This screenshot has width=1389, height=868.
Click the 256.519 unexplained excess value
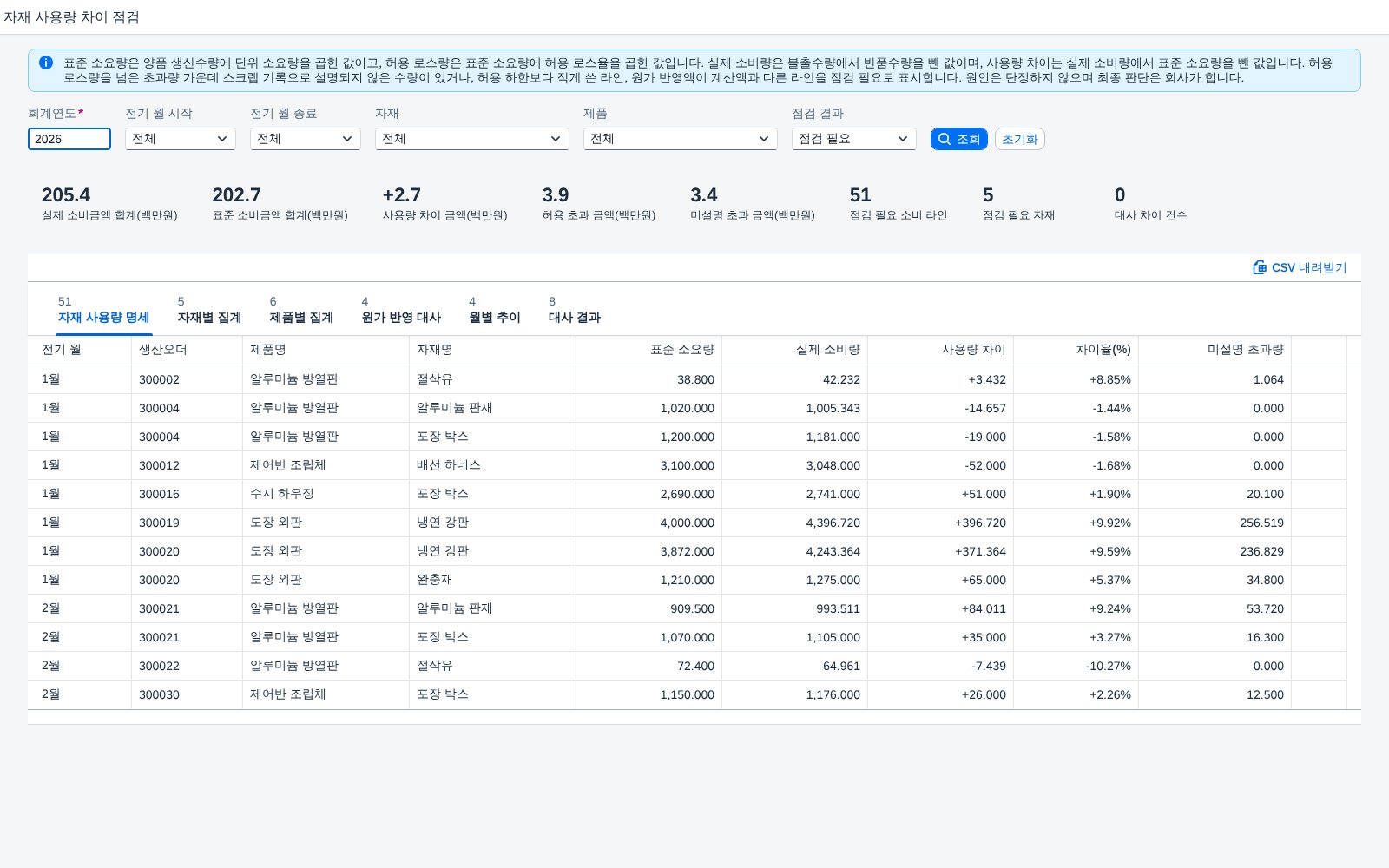(1261, 523)
